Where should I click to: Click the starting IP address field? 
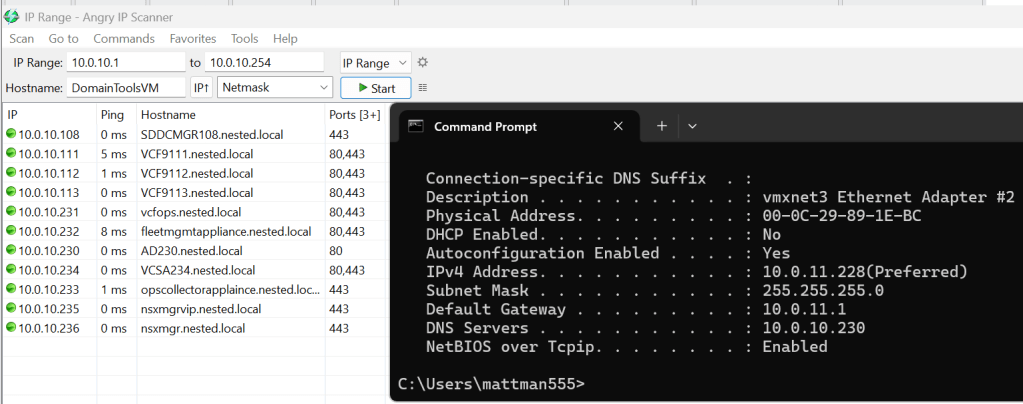126,63
